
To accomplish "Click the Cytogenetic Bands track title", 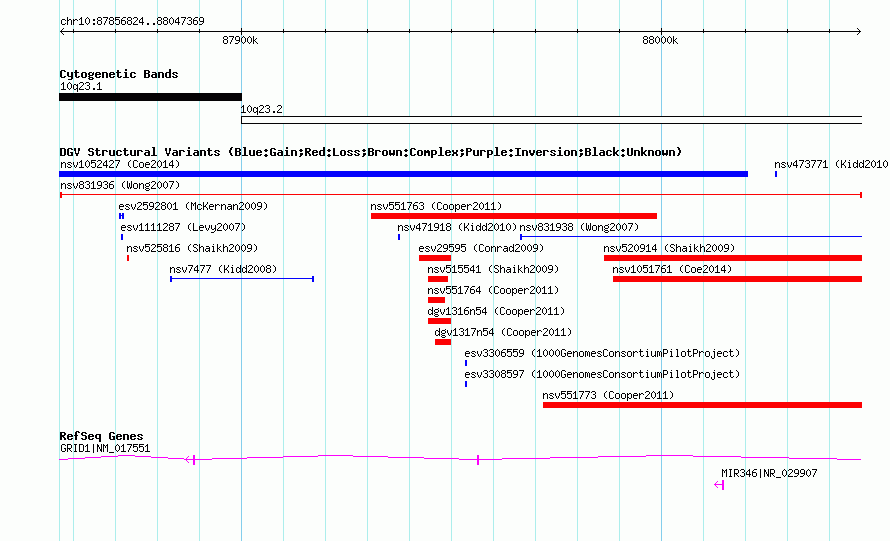I will point(119,74).
